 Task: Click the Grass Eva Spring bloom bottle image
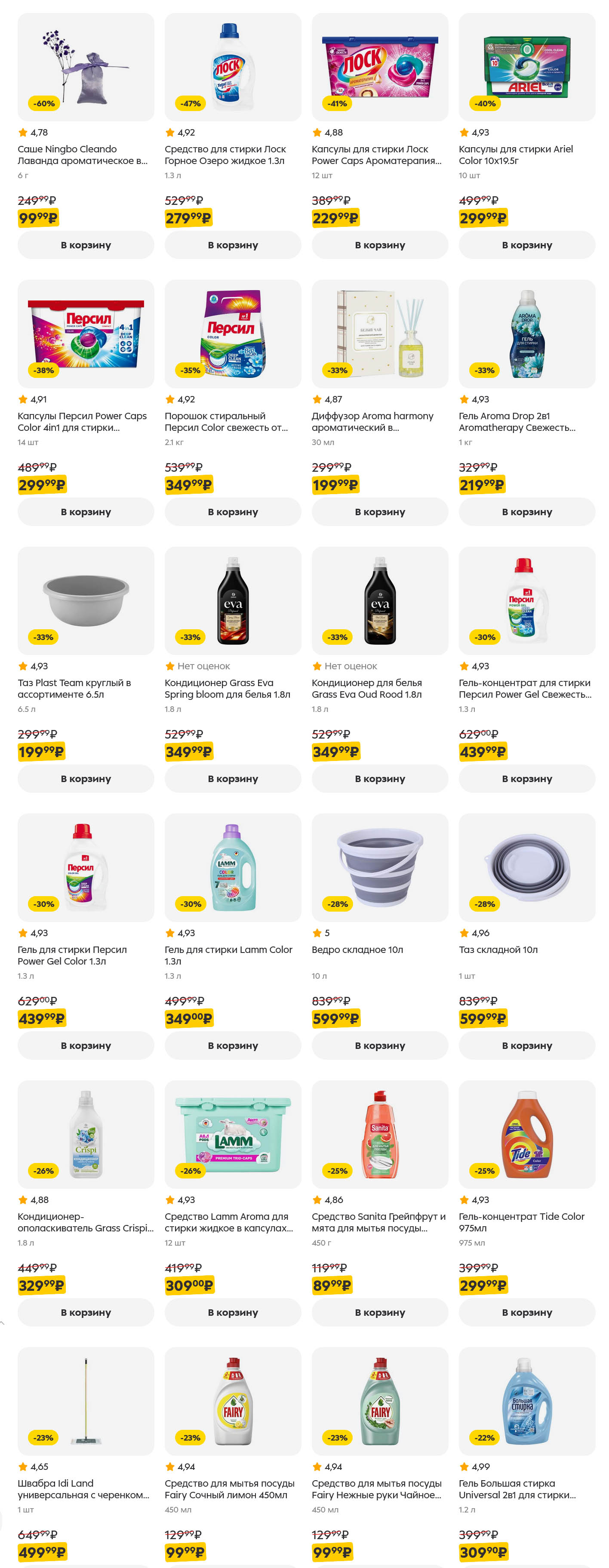pos(232,600)
